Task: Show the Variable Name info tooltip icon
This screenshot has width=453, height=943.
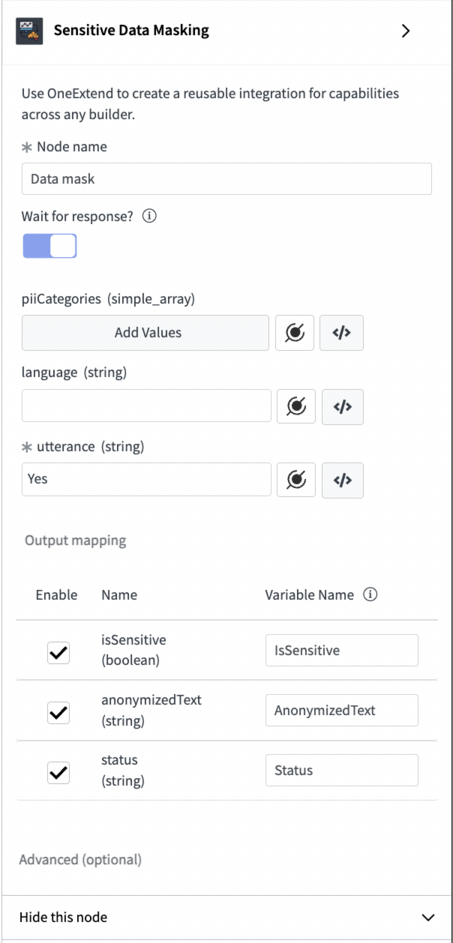Action: 371,595
